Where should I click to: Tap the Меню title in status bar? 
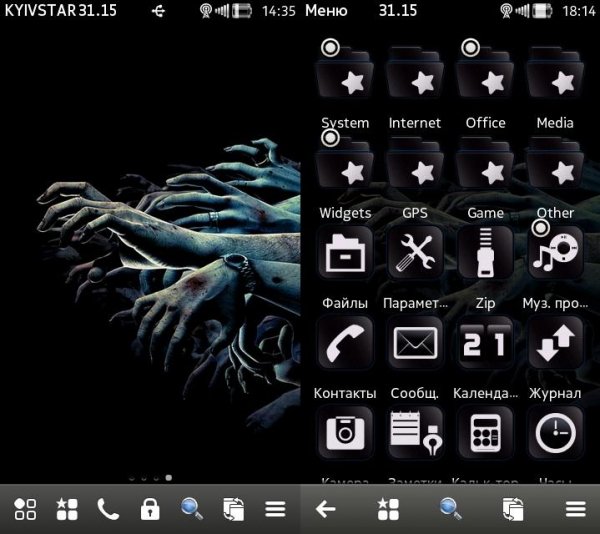coord(326,10)
